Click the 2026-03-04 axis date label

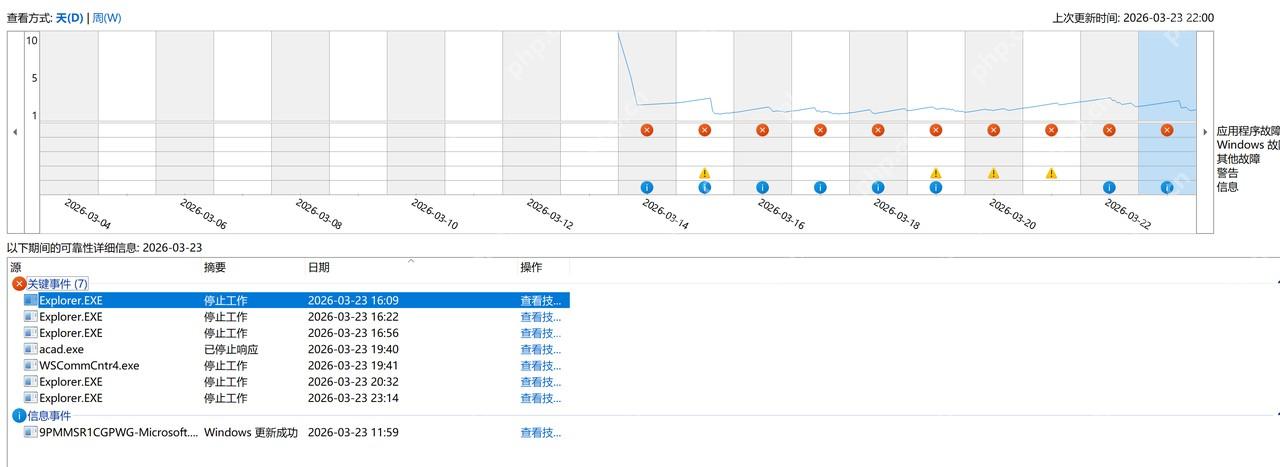88,214
